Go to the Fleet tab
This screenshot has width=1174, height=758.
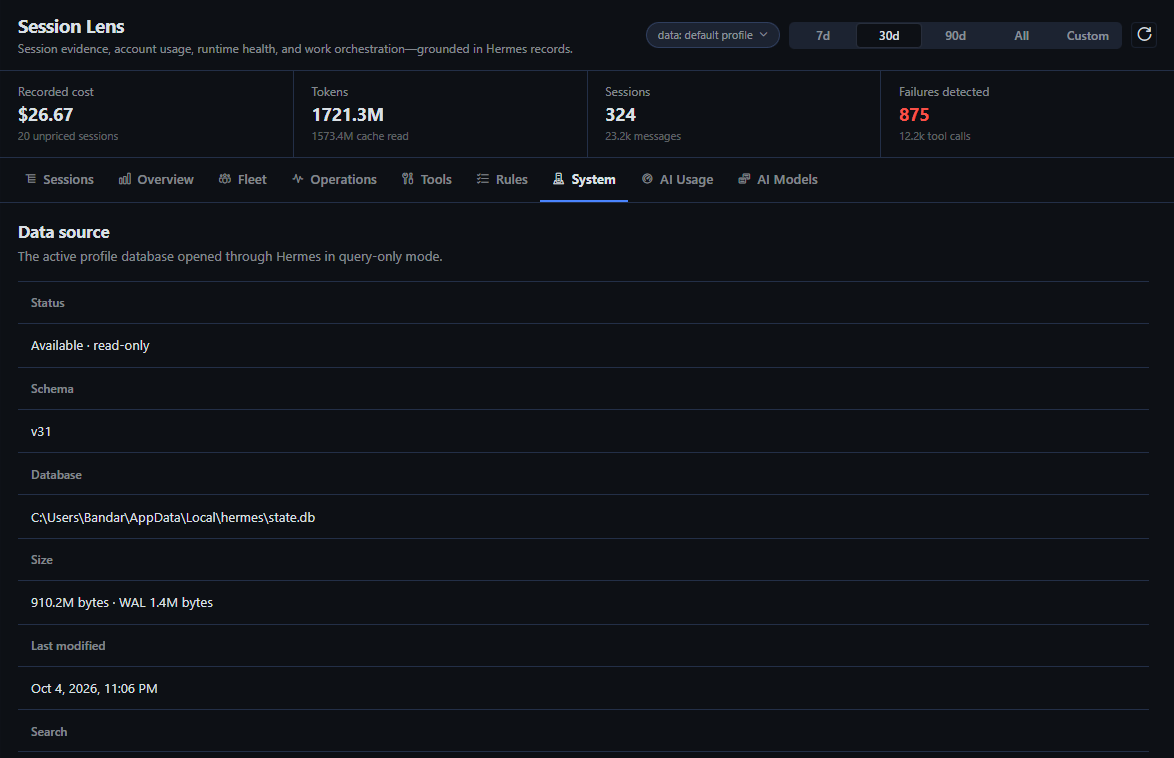(243, 179)
